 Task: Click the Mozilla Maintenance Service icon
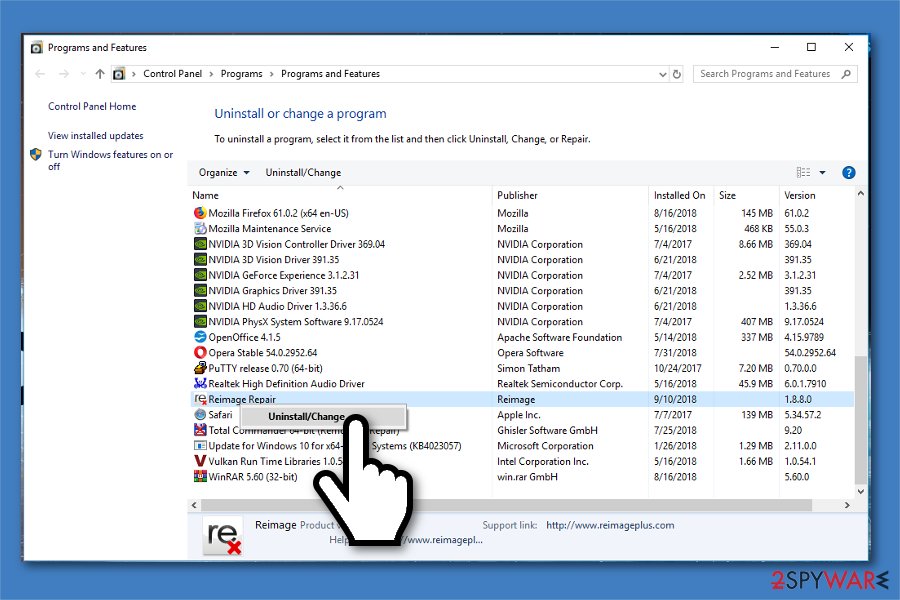pyautogui.click(x=200, y=229)
